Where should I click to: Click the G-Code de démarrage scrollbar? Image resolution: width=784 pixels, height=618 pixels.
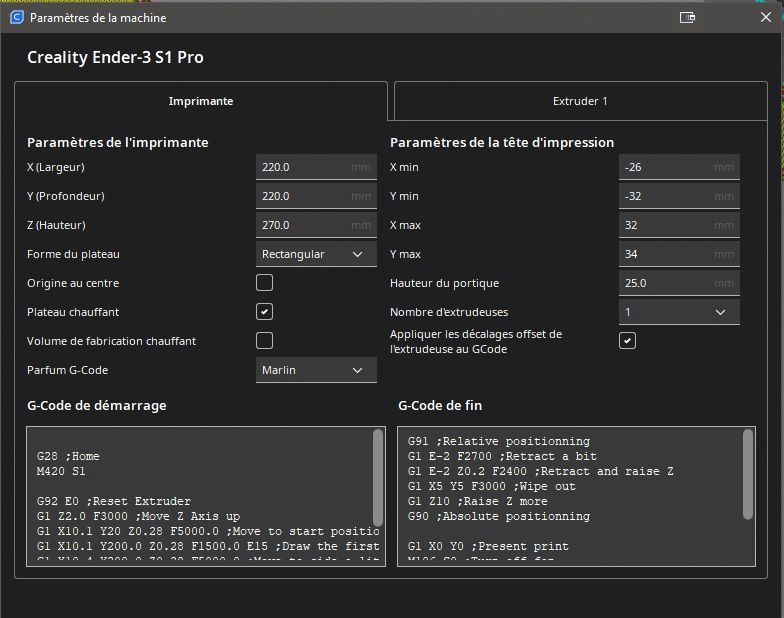[x=378, y=478]
